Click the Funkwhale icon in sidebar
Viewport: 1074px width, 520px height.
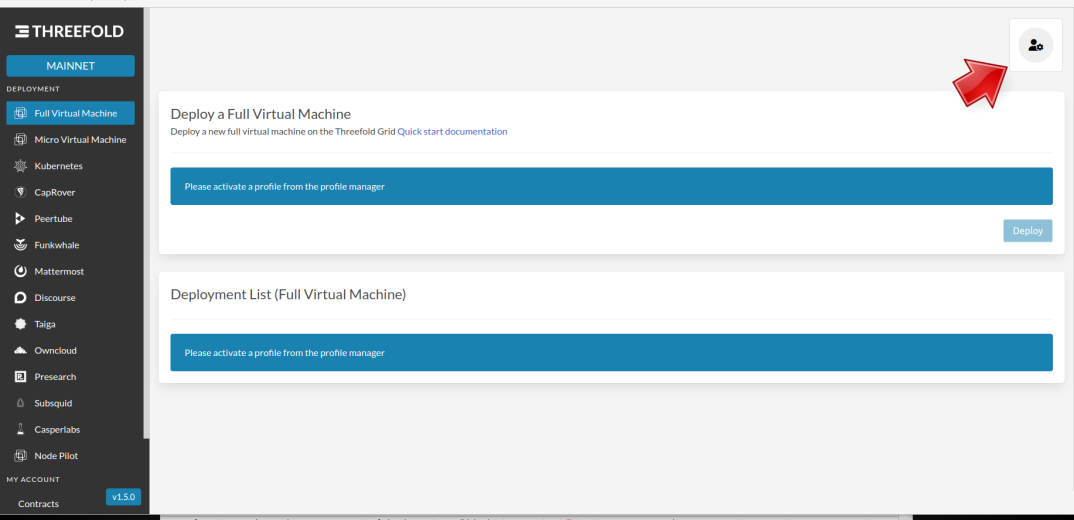pos(21,245)
